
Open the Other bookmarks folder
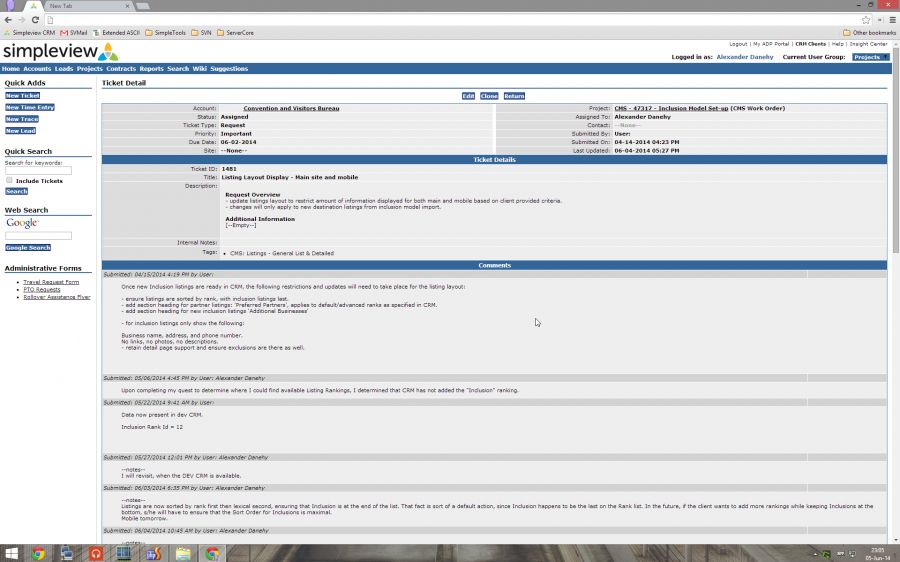click(869, 33)
